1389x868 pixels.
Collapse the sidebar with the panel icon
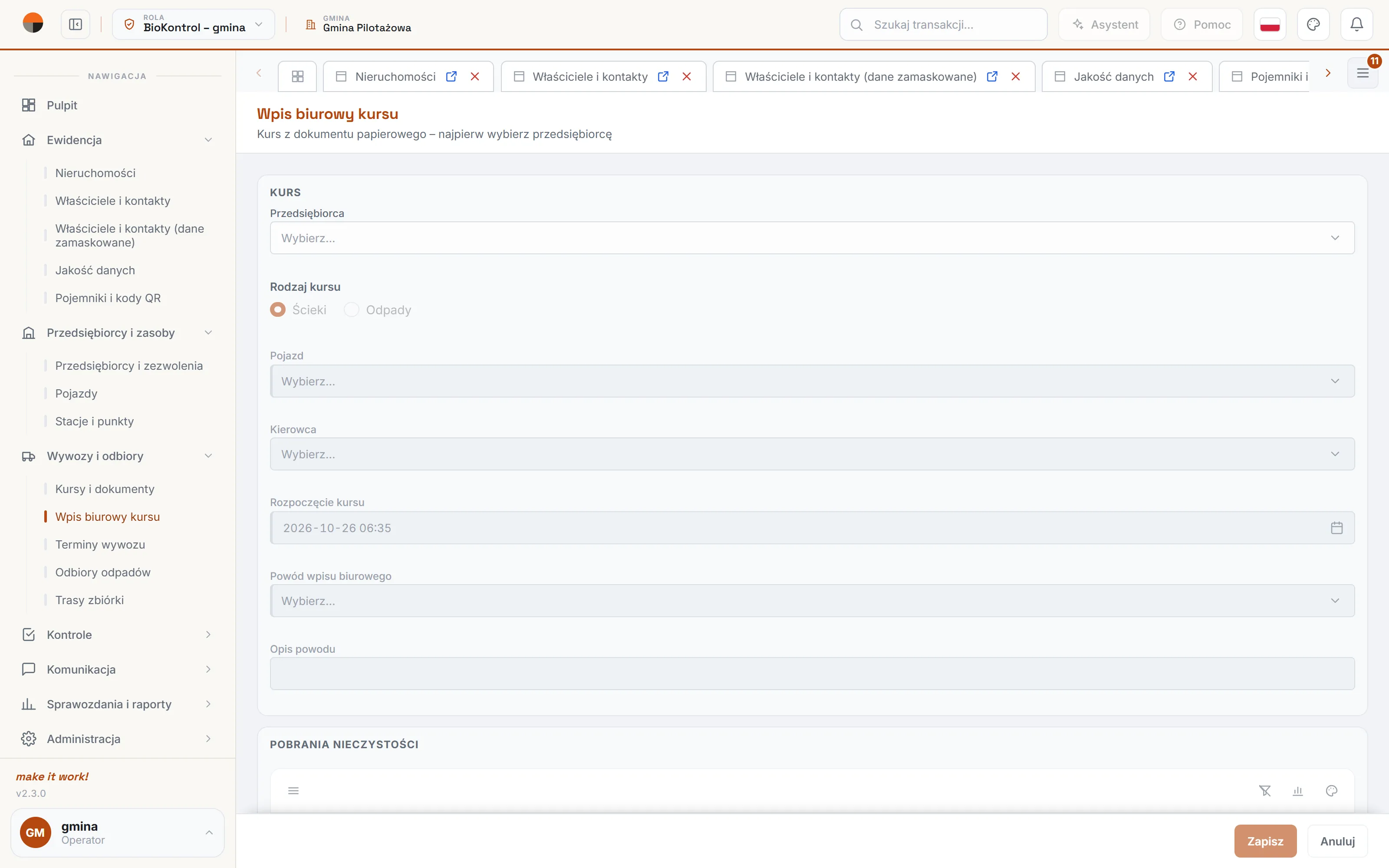tap(75, 24)
